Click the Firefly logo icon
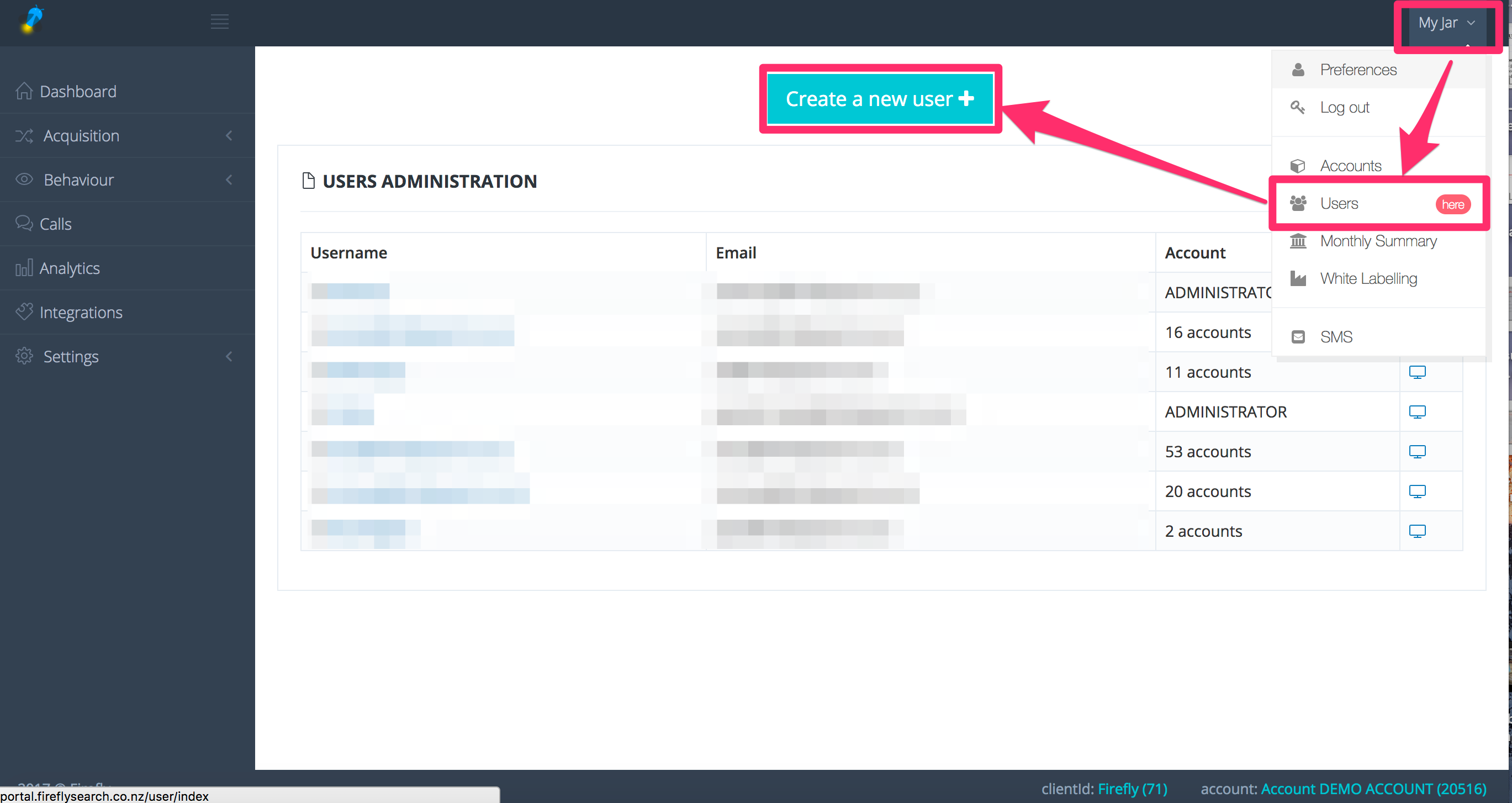1512x803 pixels. coord(32,20)
